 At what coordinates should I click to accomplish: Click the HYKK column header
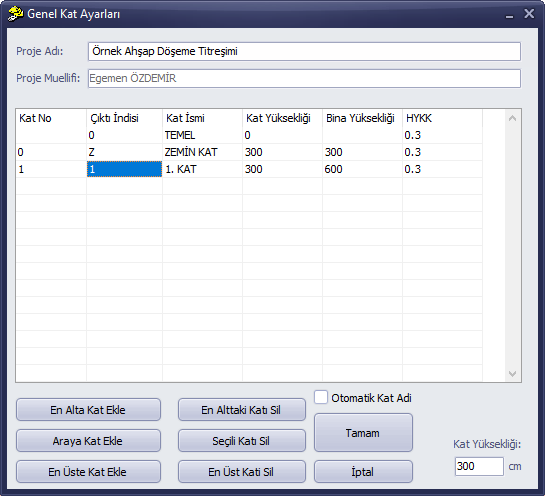pos(442,118)
